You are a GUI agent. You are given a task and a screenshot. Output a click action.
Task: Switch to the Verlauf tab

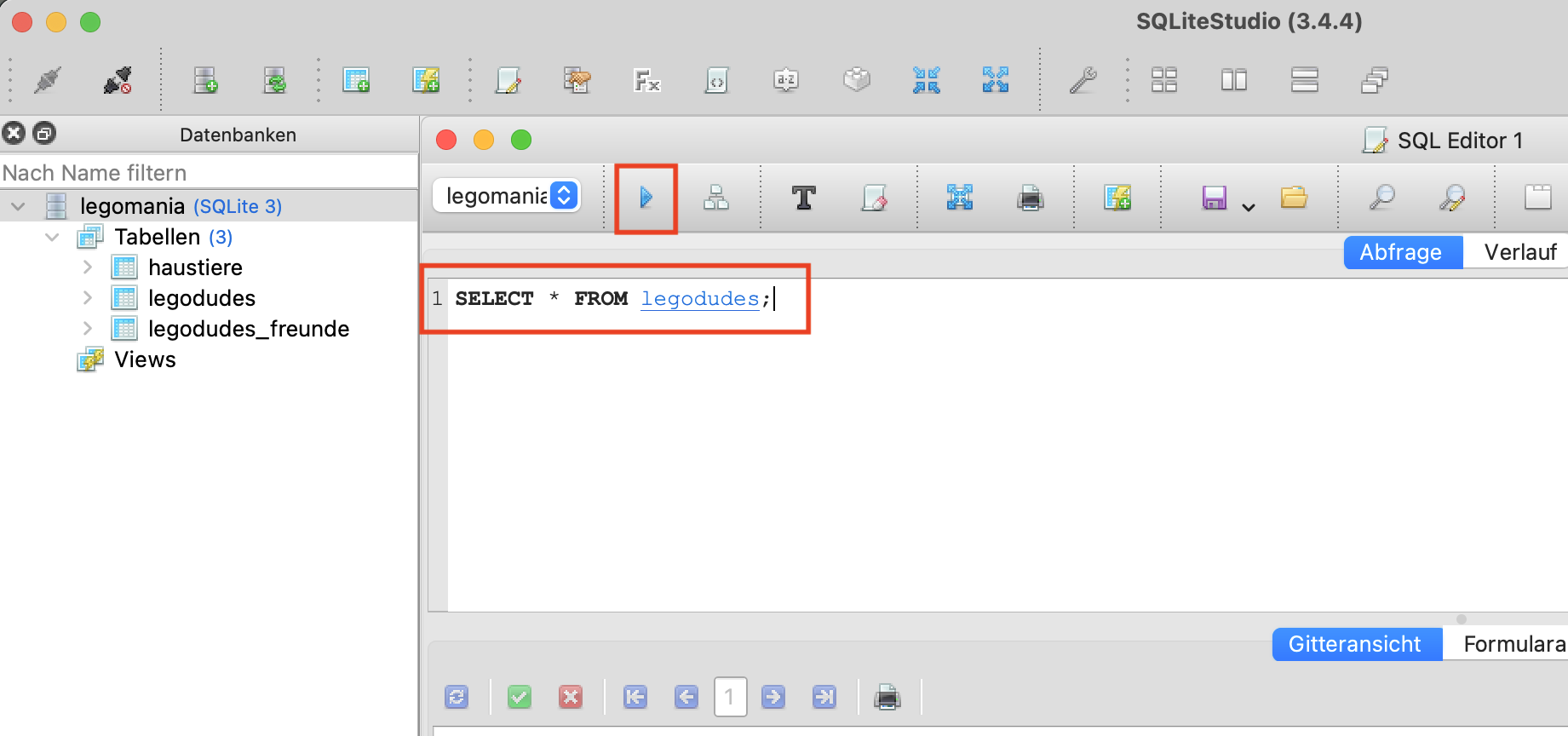point(1519,252)
